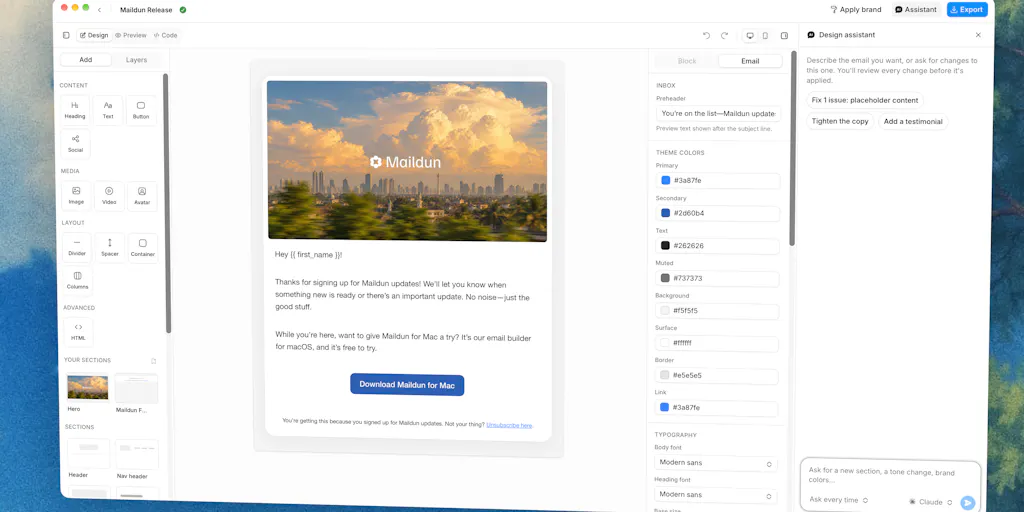
Task: Click the Export button
Action: tap(967, 10)
